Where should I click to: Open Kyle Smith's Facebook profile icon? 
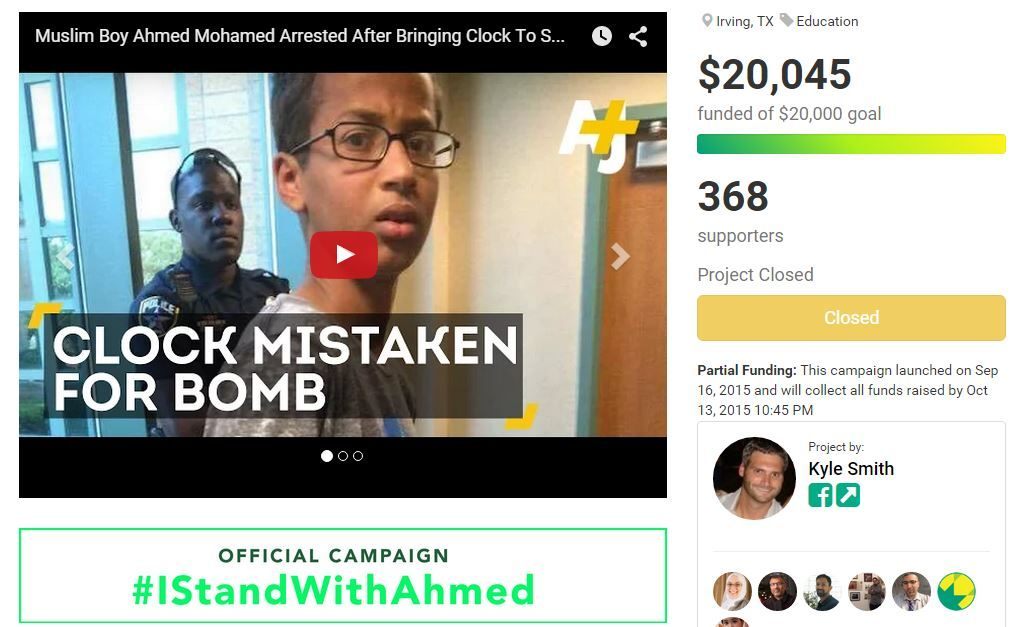click(x=820, y=496)
